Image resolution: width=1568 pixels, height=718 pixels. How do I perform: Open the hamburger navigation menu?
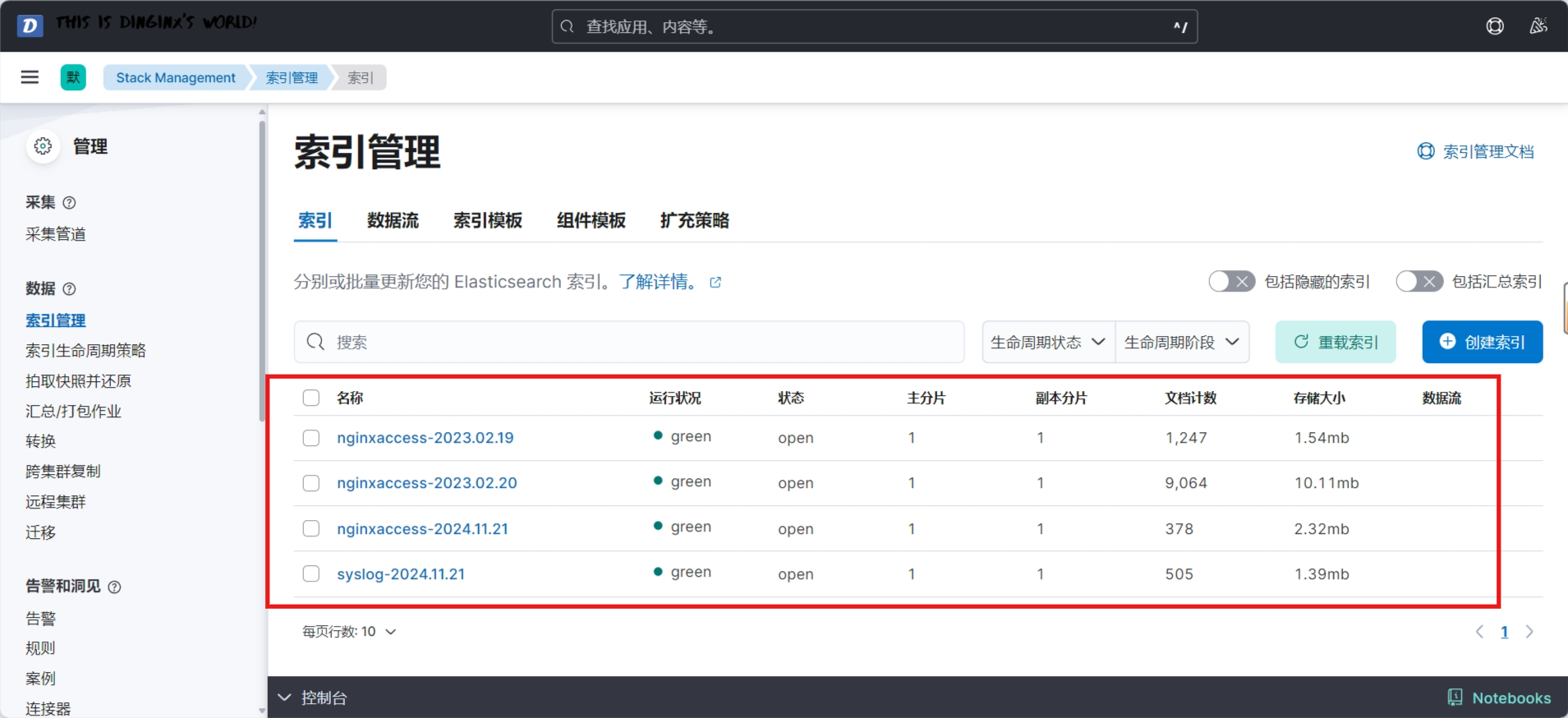tap(30, 77)
